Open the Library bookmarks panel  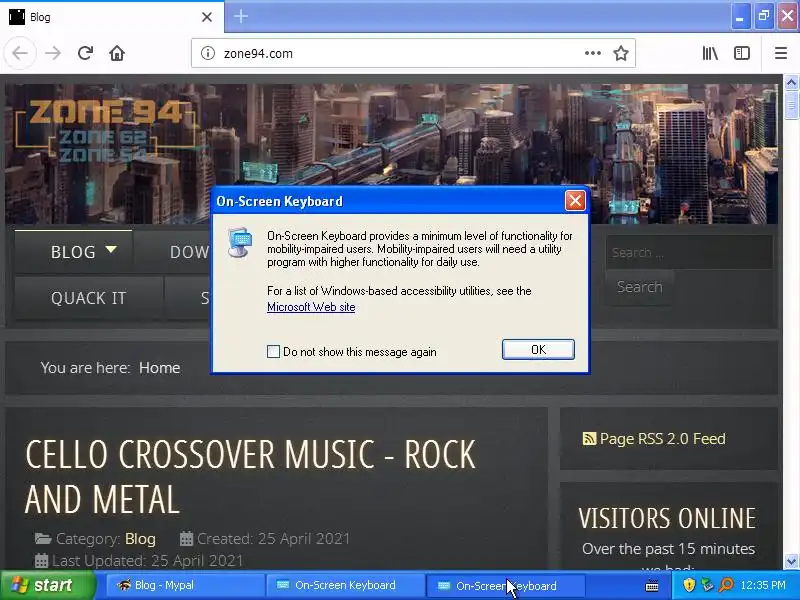pos(710,53)
